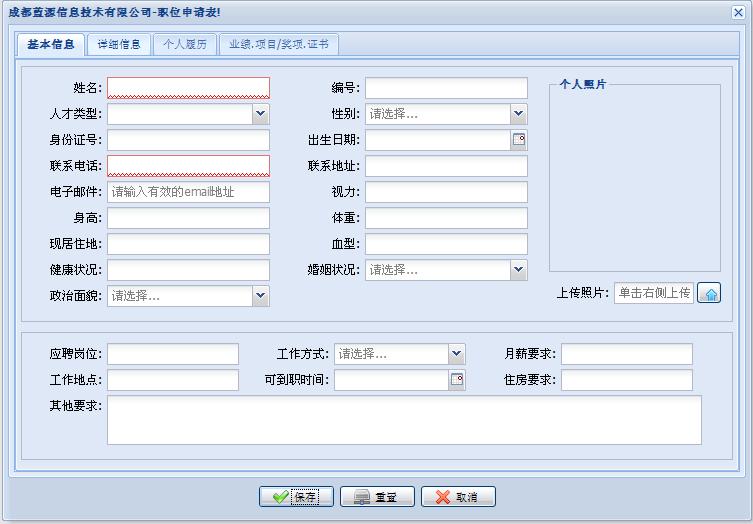Image resolution: width=753 pixels, height=524 pixels.
Task: Click the 人才类型 combo box text area
Action: click(180, 114)
